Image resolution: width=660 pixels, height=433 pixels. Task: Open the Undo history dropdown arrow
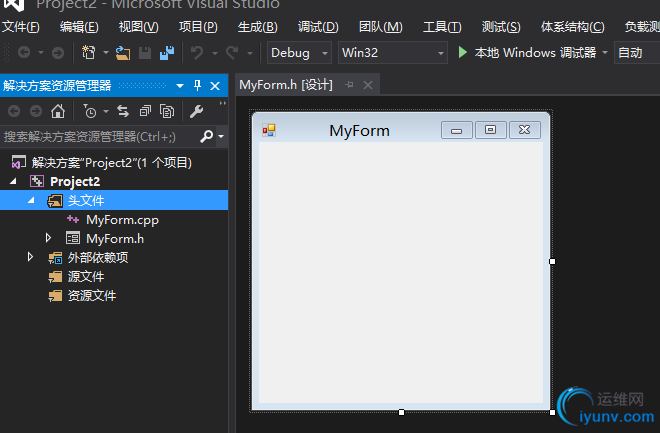pos(215,53)
